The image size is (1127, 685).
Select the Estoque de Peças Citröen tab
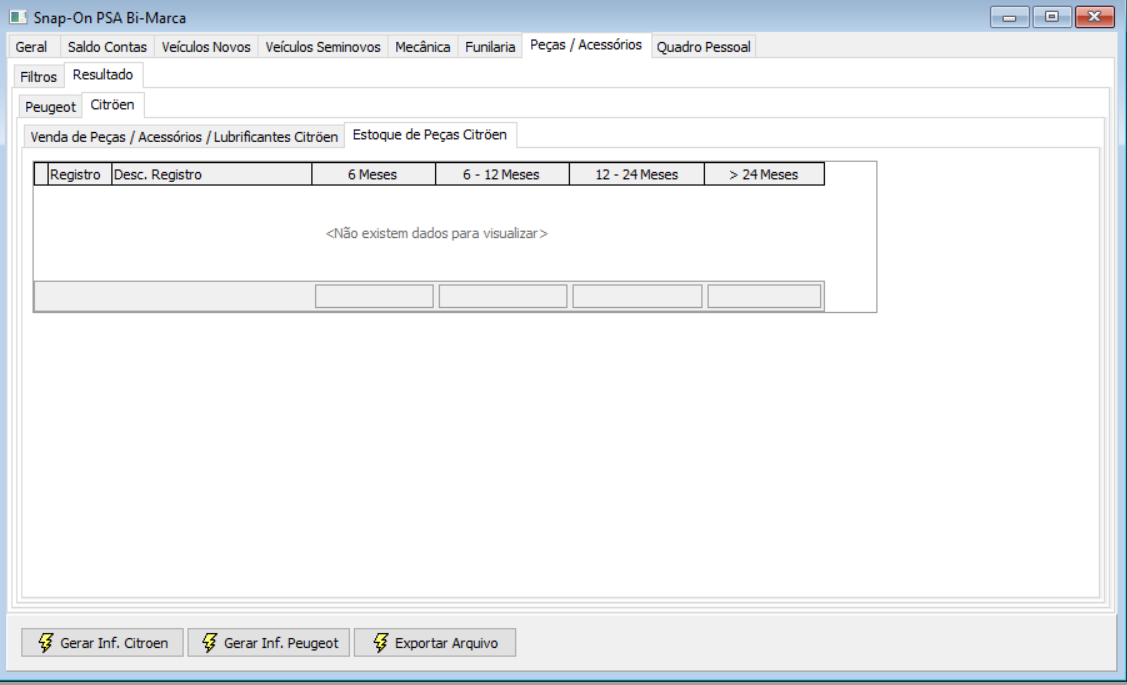[430, 134]
